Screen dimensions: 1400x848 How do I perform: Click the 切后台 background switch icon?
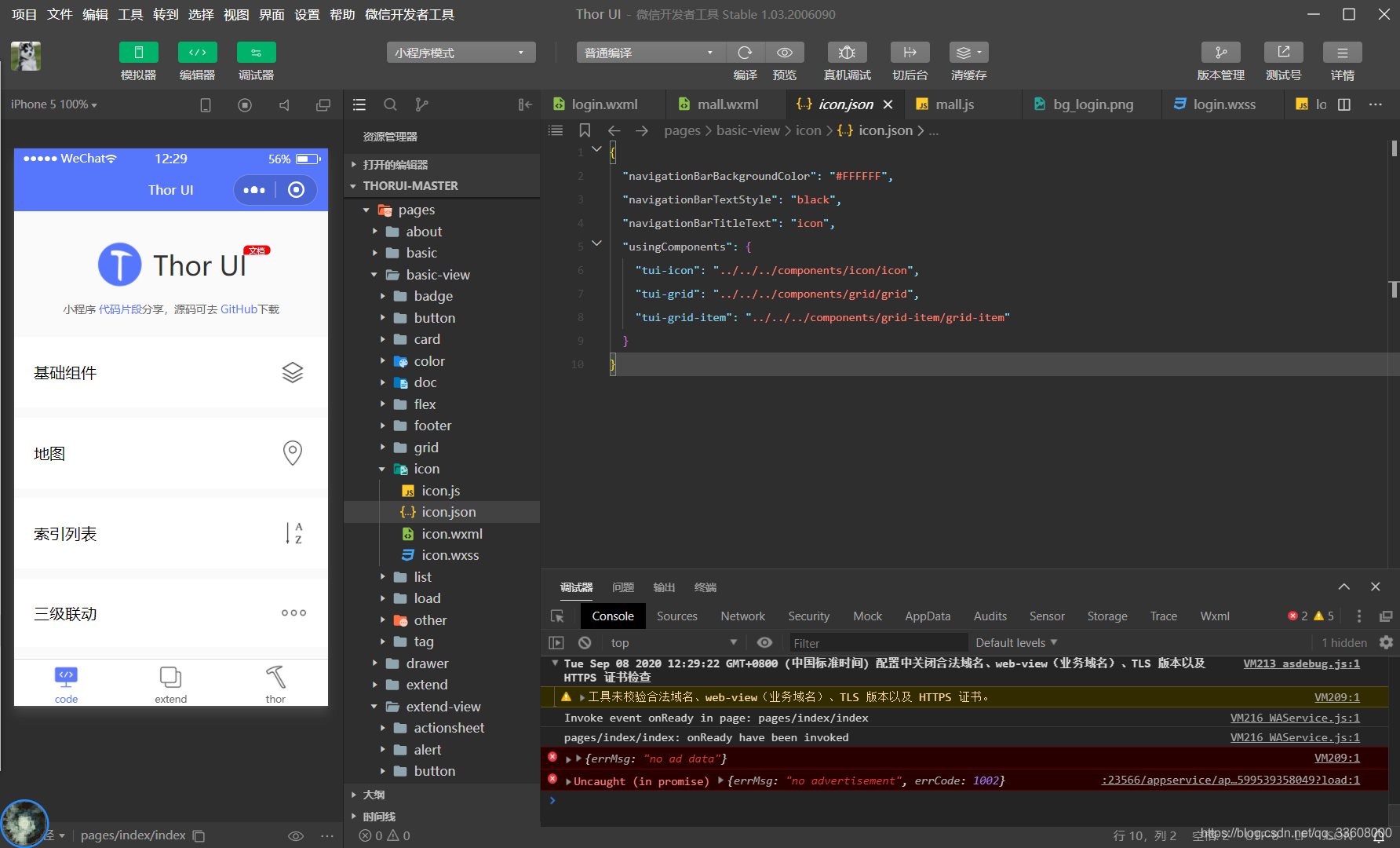pyautogui.click(x=910, y=53)
